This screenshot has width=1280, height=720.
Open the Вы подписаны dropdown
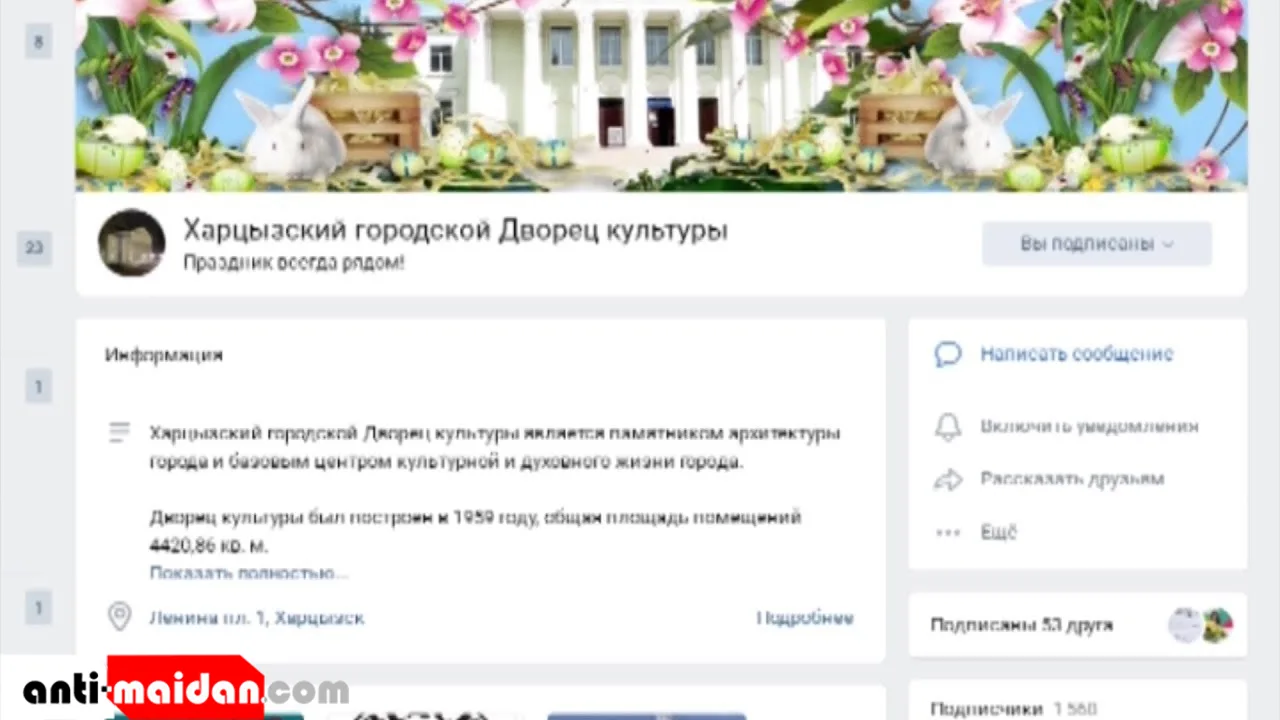1097,244
